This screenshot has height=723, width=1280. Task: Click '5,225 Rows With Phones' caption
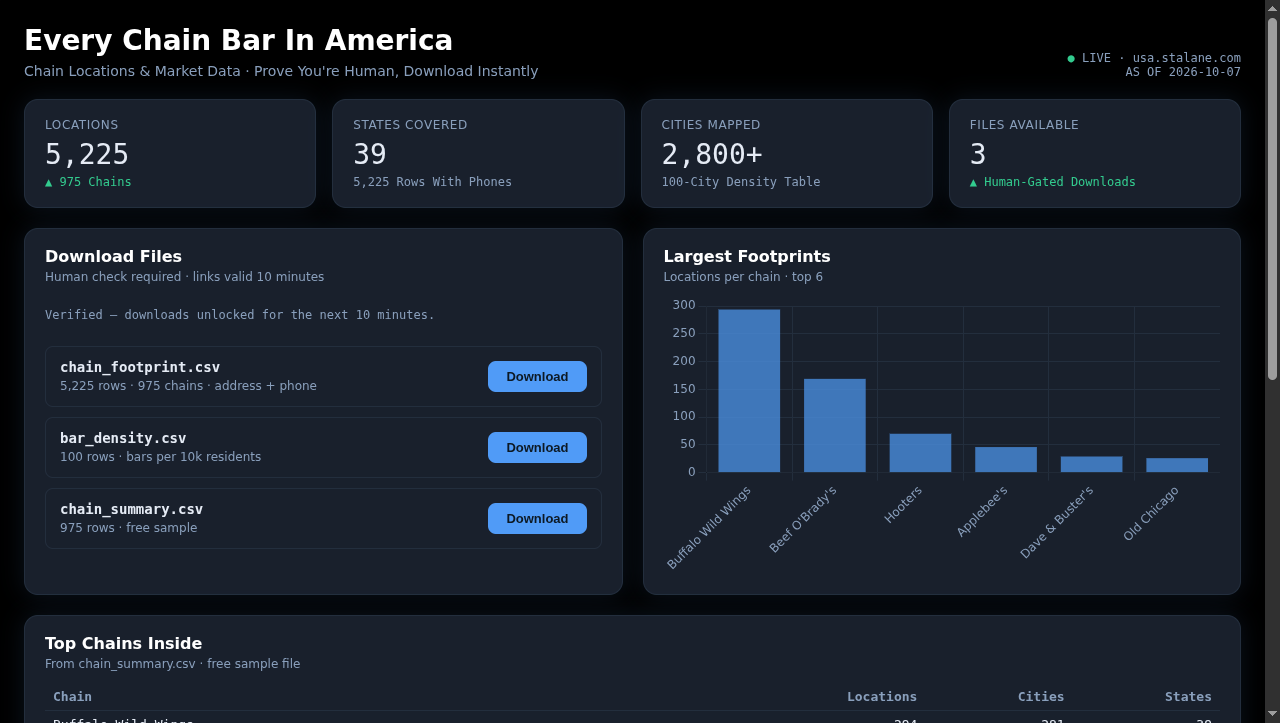432,182
